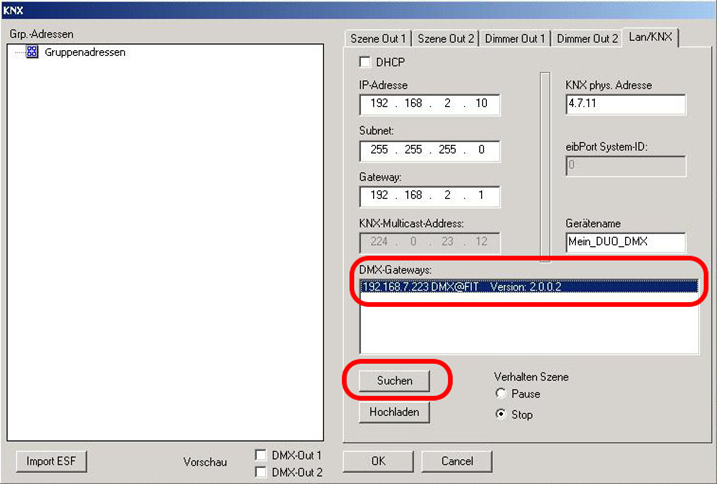Click the Subnet input field
The width and height of the screenshot is (717, 484).
coord(429,151)
